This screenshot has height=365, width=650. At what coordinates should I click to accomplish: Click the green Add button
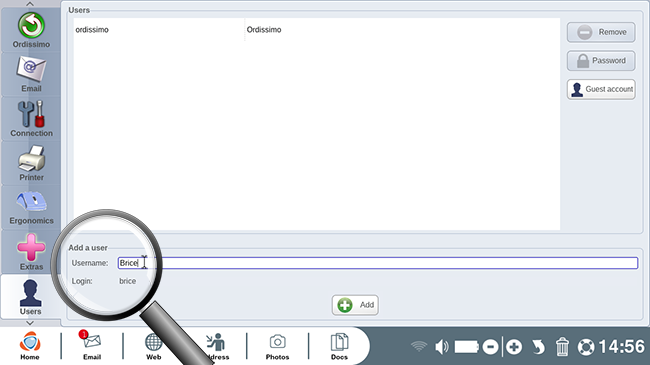(x=355, y=305)
